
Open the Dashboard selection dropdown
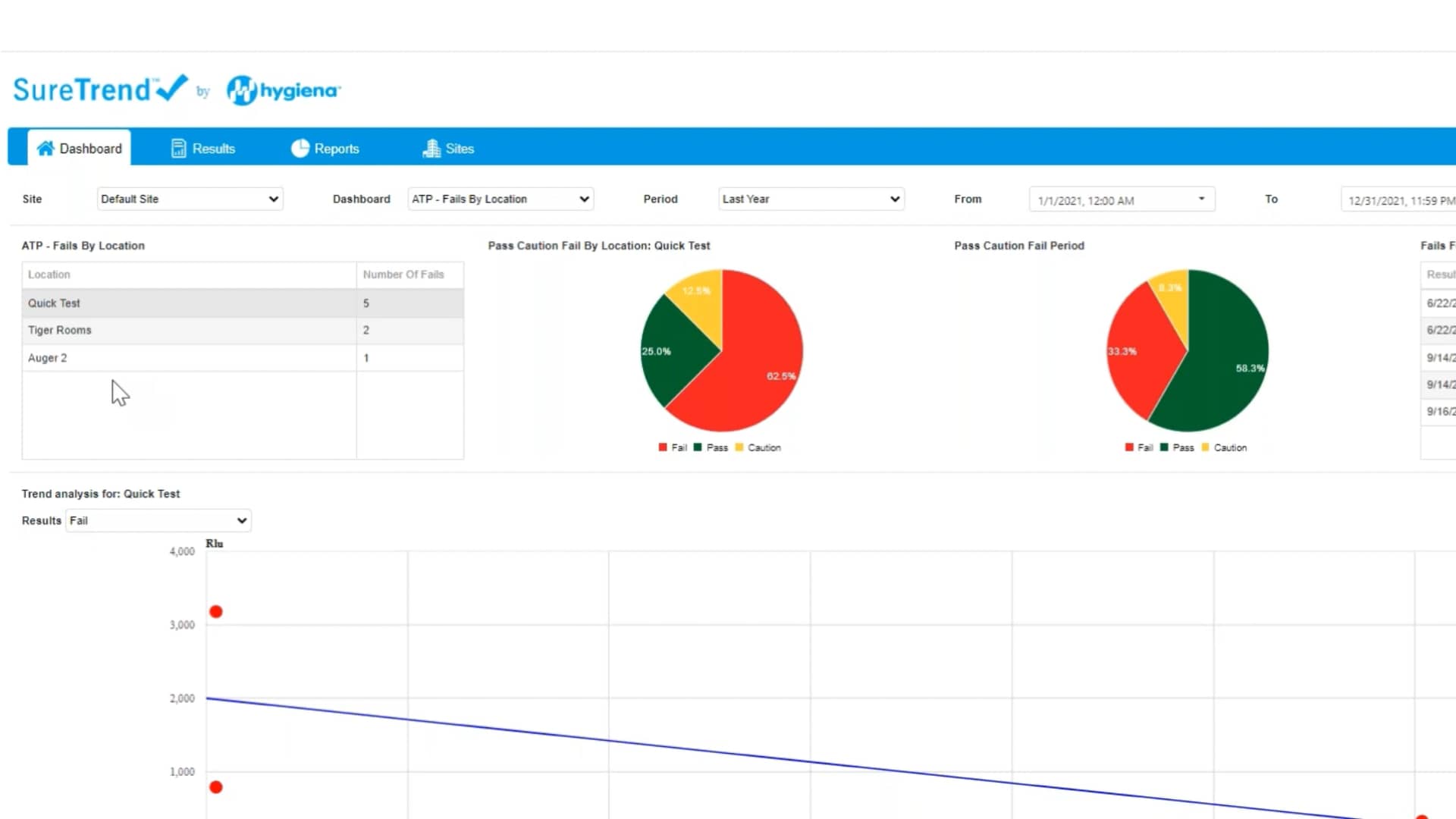500,199
